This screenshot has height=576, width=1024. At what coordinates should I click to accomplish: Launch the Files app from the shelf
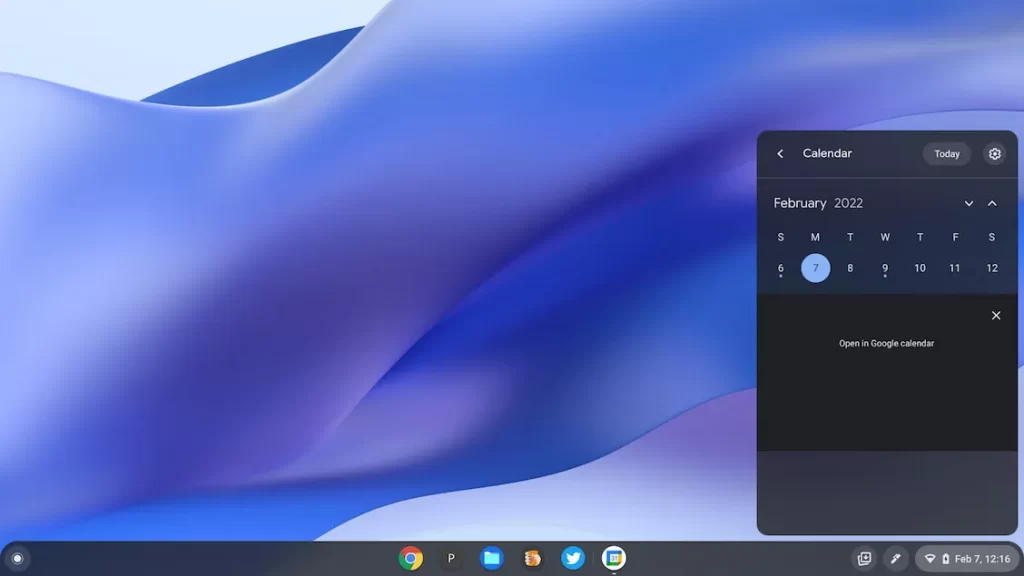(491, 558)
